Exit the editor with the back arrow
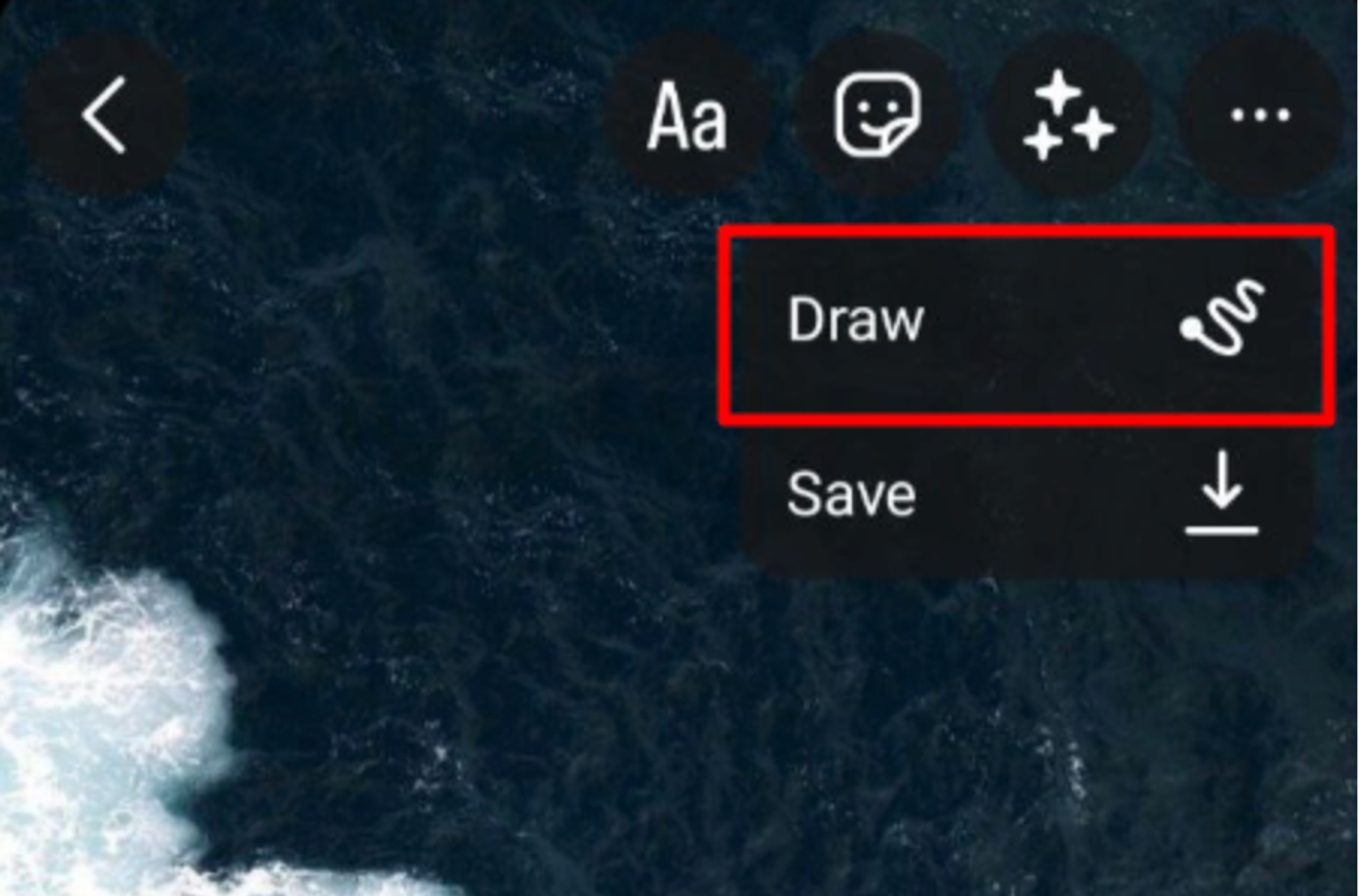 pyautogui.click(x=105, y=115)
